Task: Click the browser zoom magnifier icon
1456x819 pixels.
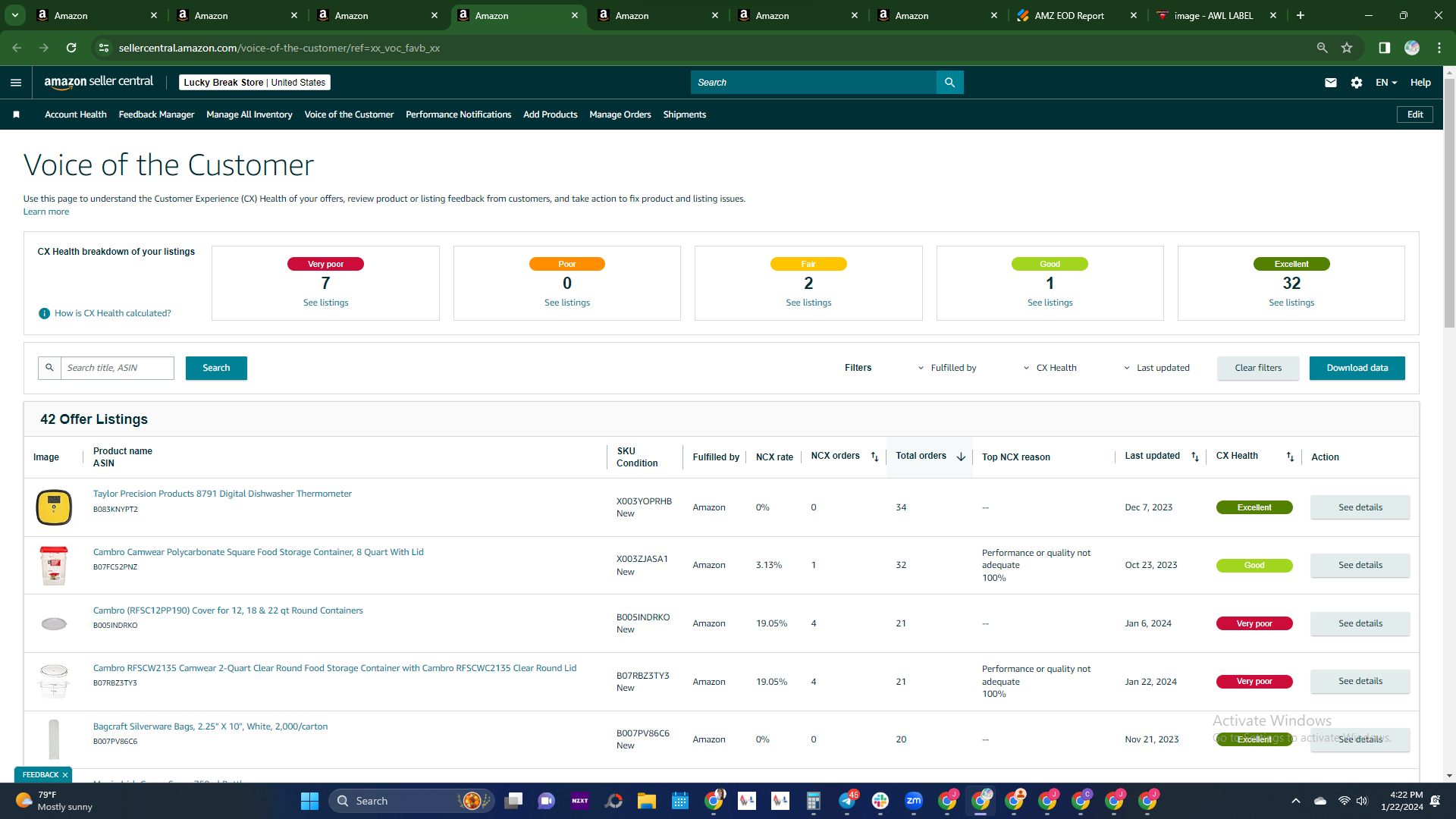Action: [1322, 48]
